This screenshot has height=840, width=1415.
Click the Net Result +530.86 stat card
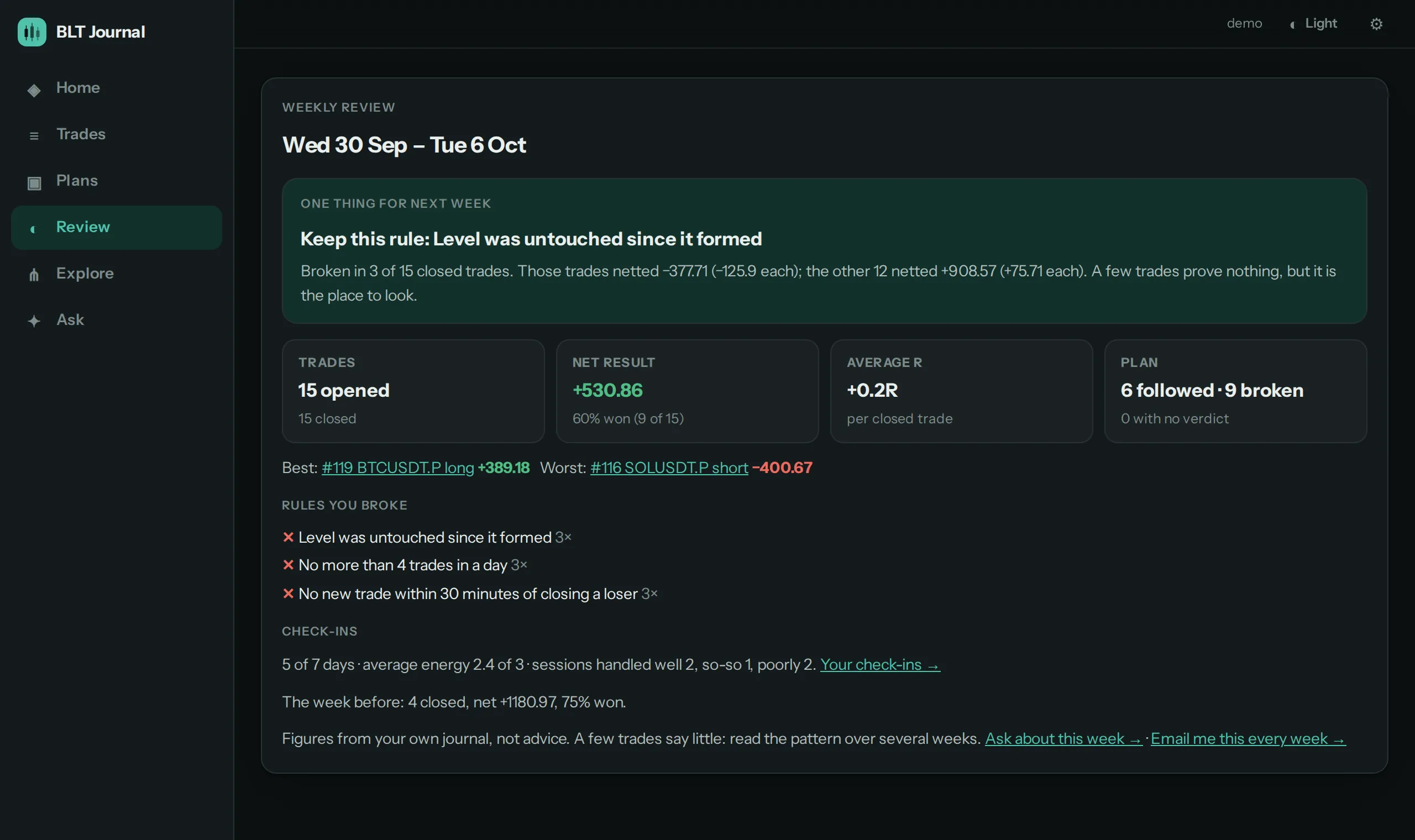tap(687, 391)
